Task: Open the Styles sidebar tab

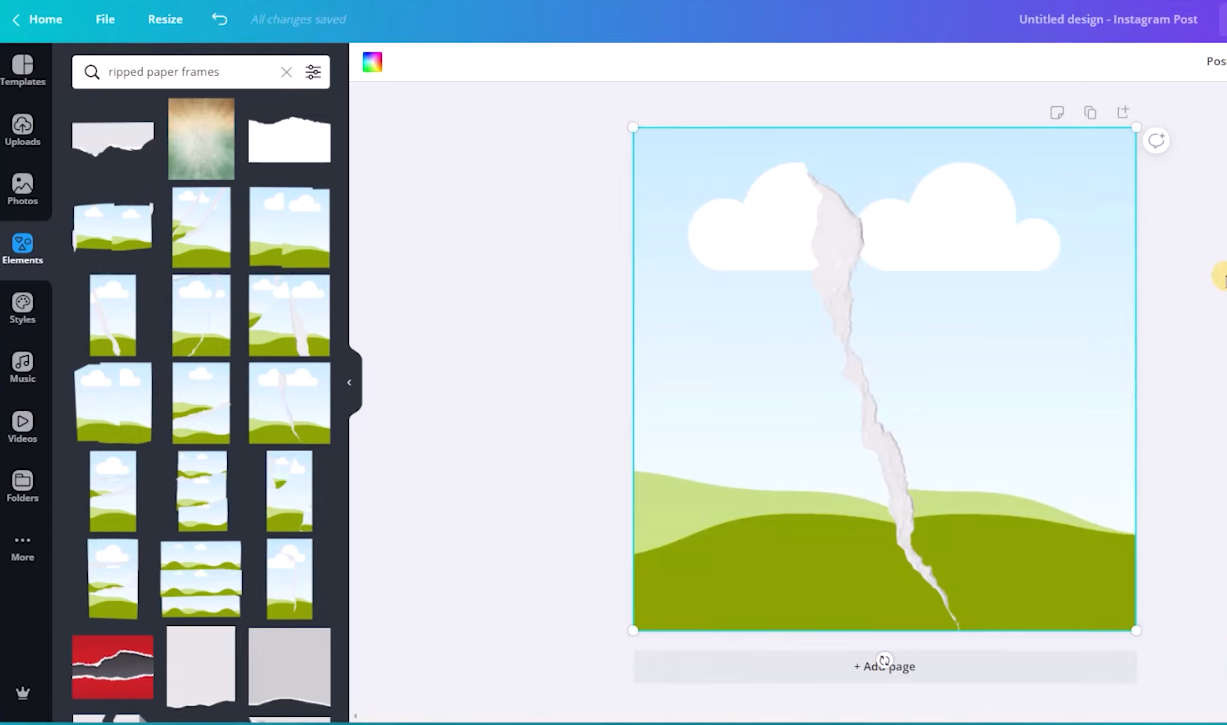Action: click(22, 308)
